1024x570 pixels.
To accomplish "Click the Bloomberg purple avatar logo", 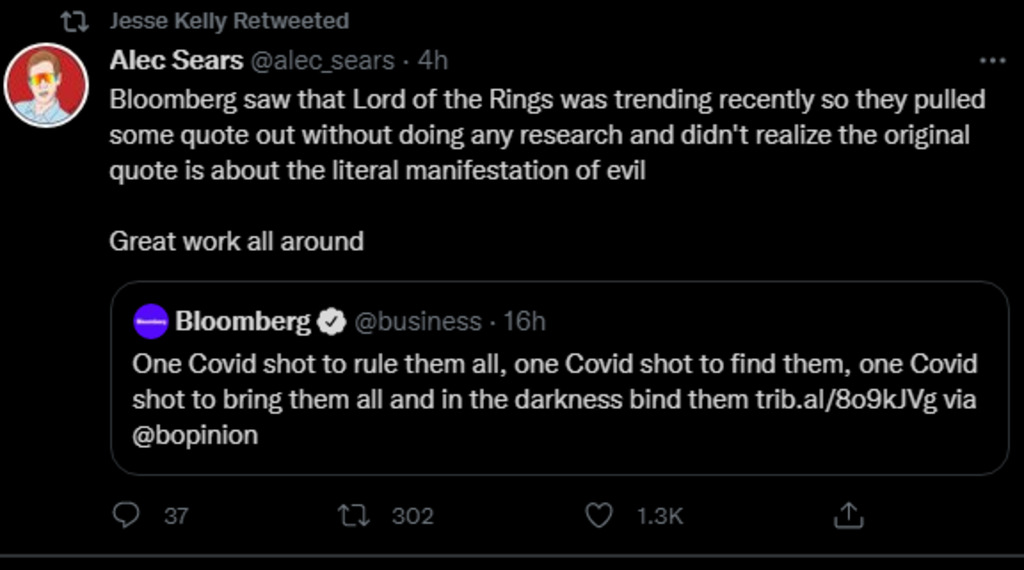I will 151,322.
